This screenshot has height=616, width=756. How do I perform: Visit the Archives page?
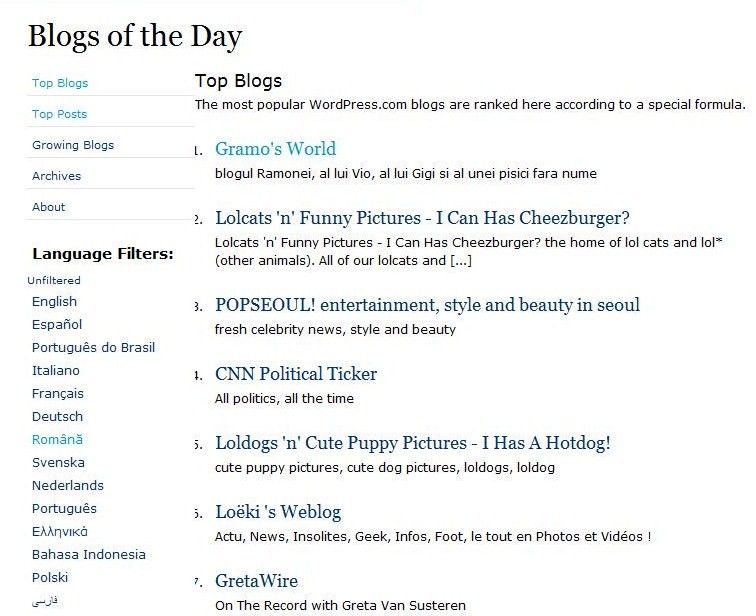pos(56,176)
